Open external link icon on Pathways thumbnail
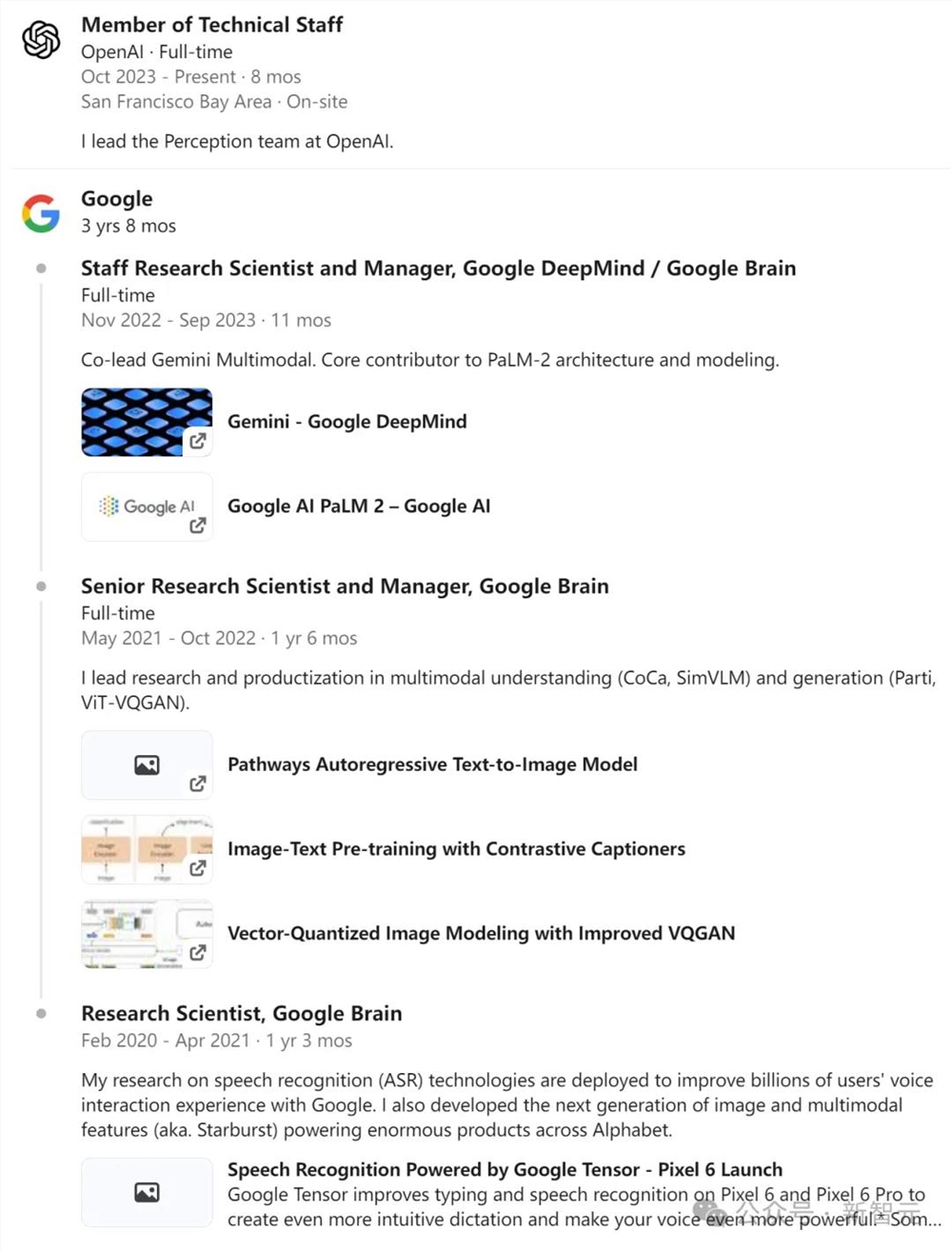This screenshot has width=952, height=1251. click(x=197, y=784)
